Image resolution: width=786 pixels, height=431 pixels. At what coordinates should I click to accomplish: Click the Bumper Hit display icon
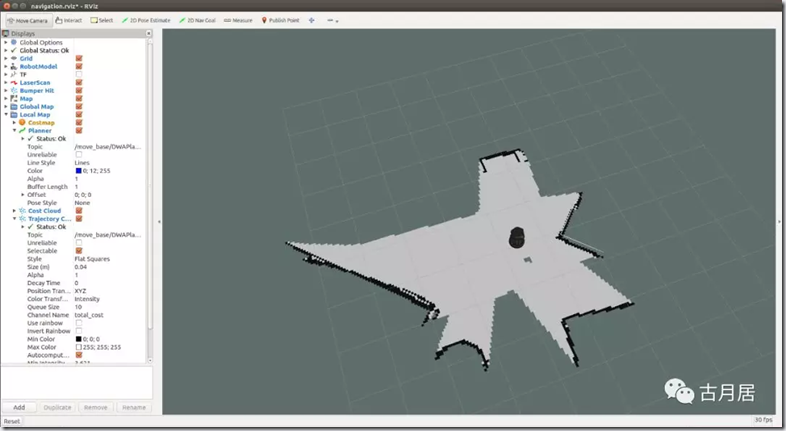14,90
